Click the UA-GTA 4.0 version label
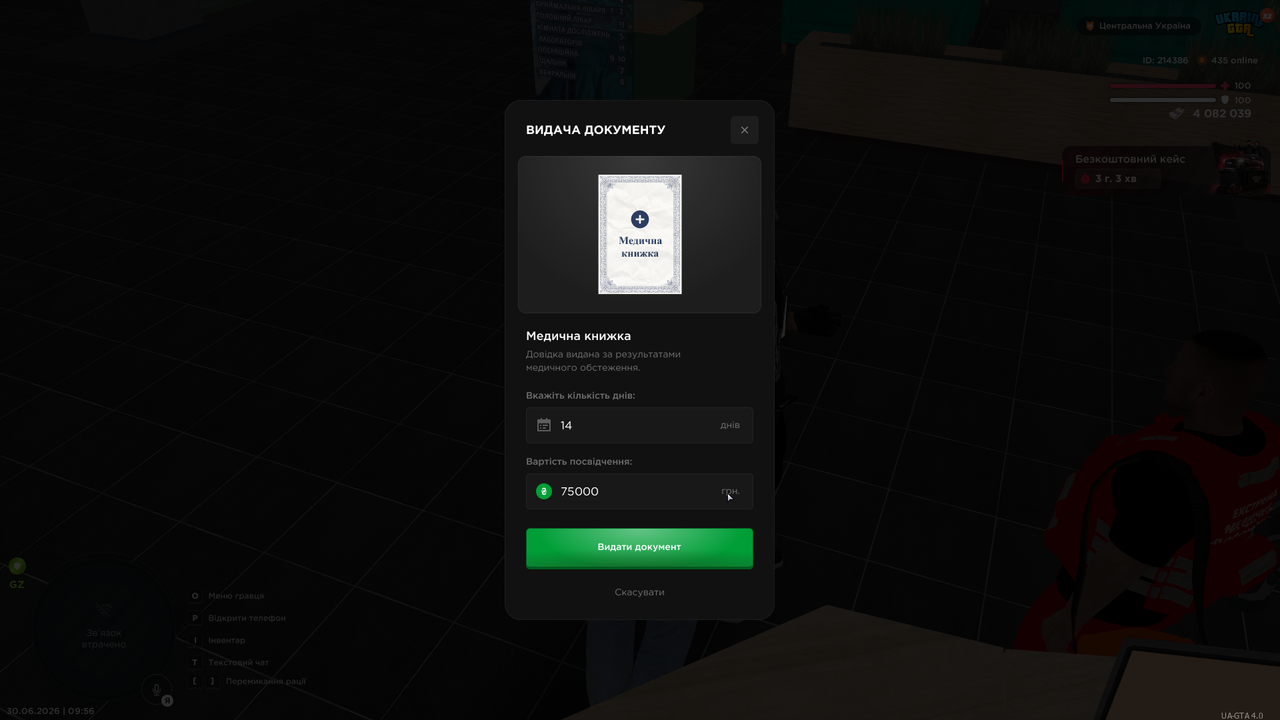Image resolution: width=1280 pixels, height=720 pixels. click(x=1242, y=715)
